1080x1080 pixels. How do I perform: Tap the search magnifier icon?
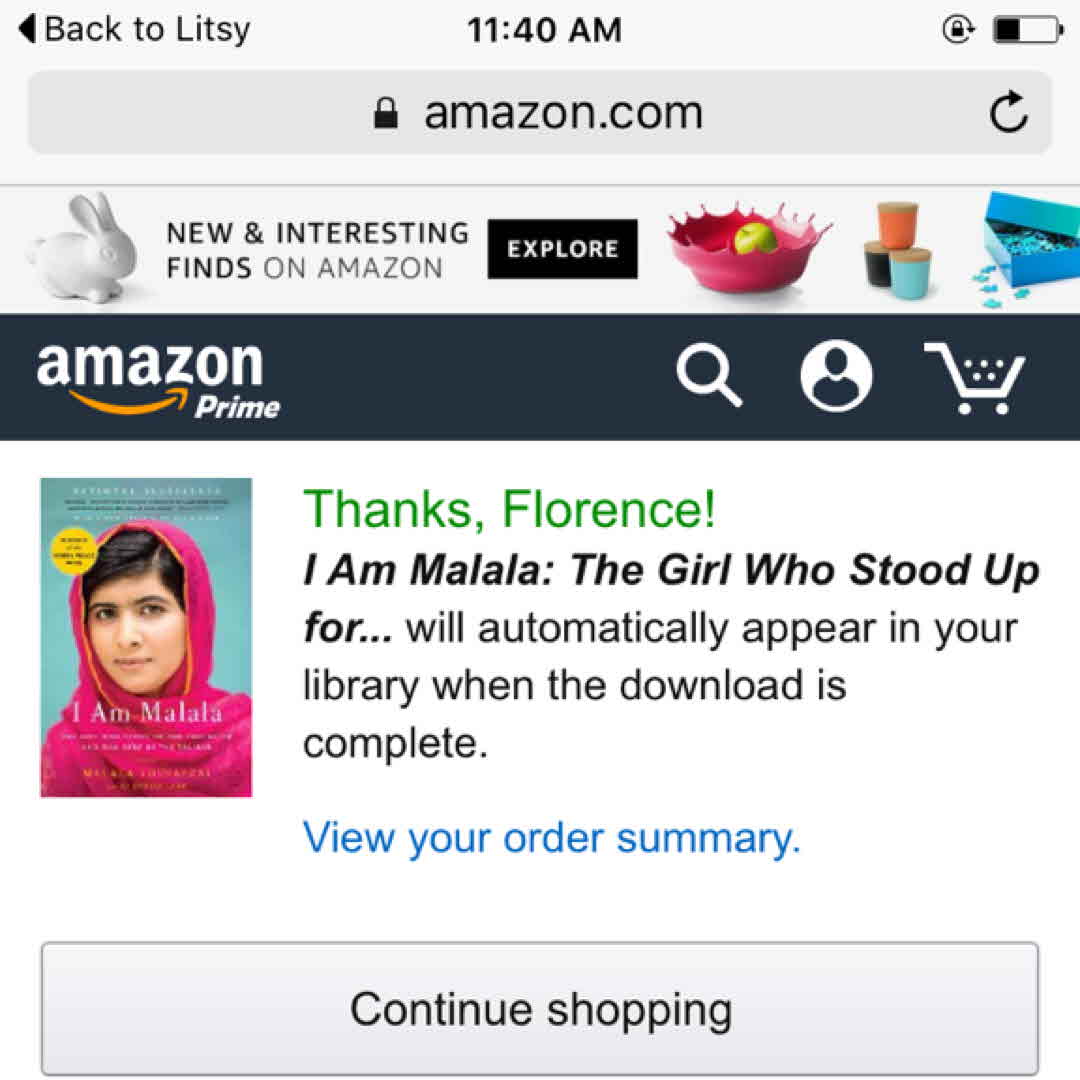[x=709, y=376]
